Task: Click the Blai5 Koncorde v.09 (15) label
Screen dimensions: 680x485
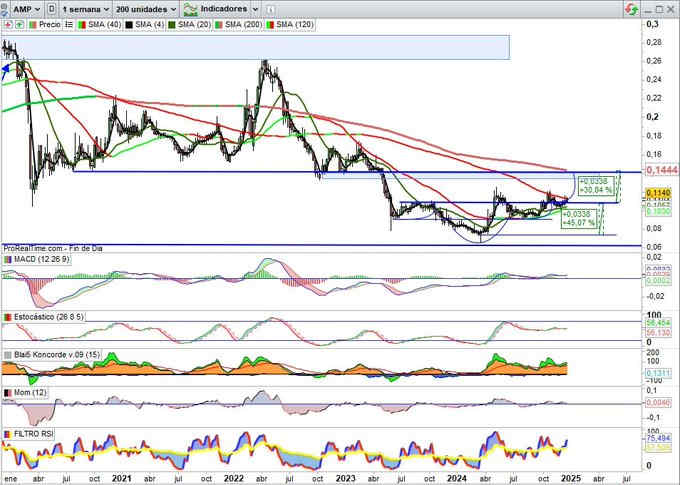Action: [56, 355]
